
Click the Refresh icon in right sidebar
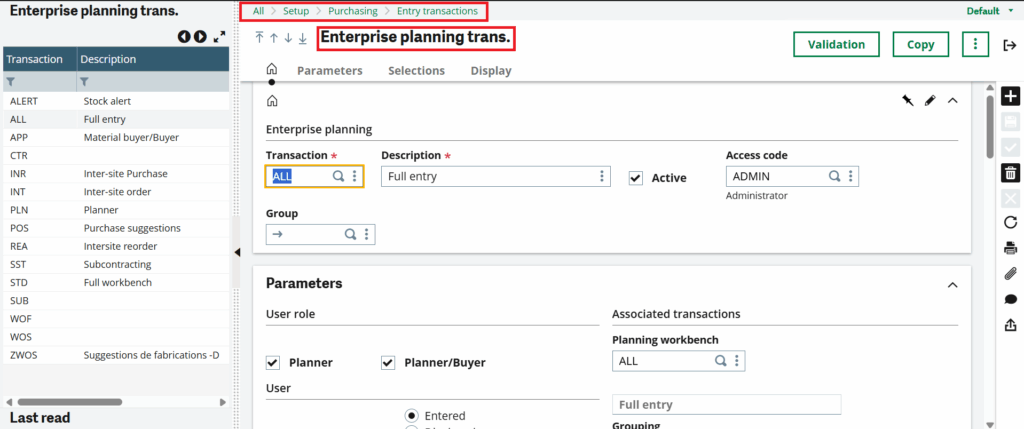tap(1010, 222)
